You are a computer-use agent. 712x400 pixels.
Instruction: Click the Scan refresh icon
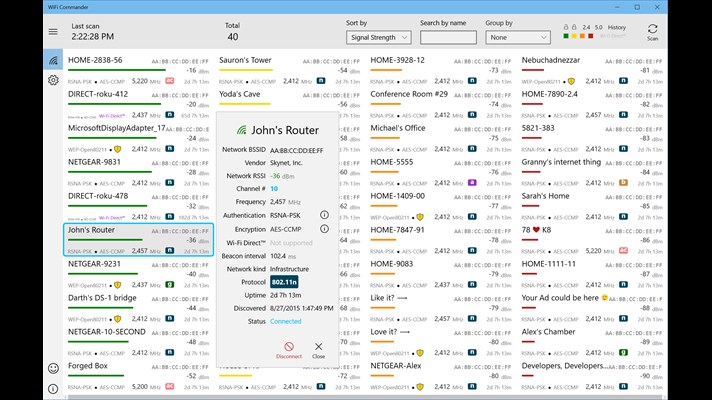coord(652,30)
